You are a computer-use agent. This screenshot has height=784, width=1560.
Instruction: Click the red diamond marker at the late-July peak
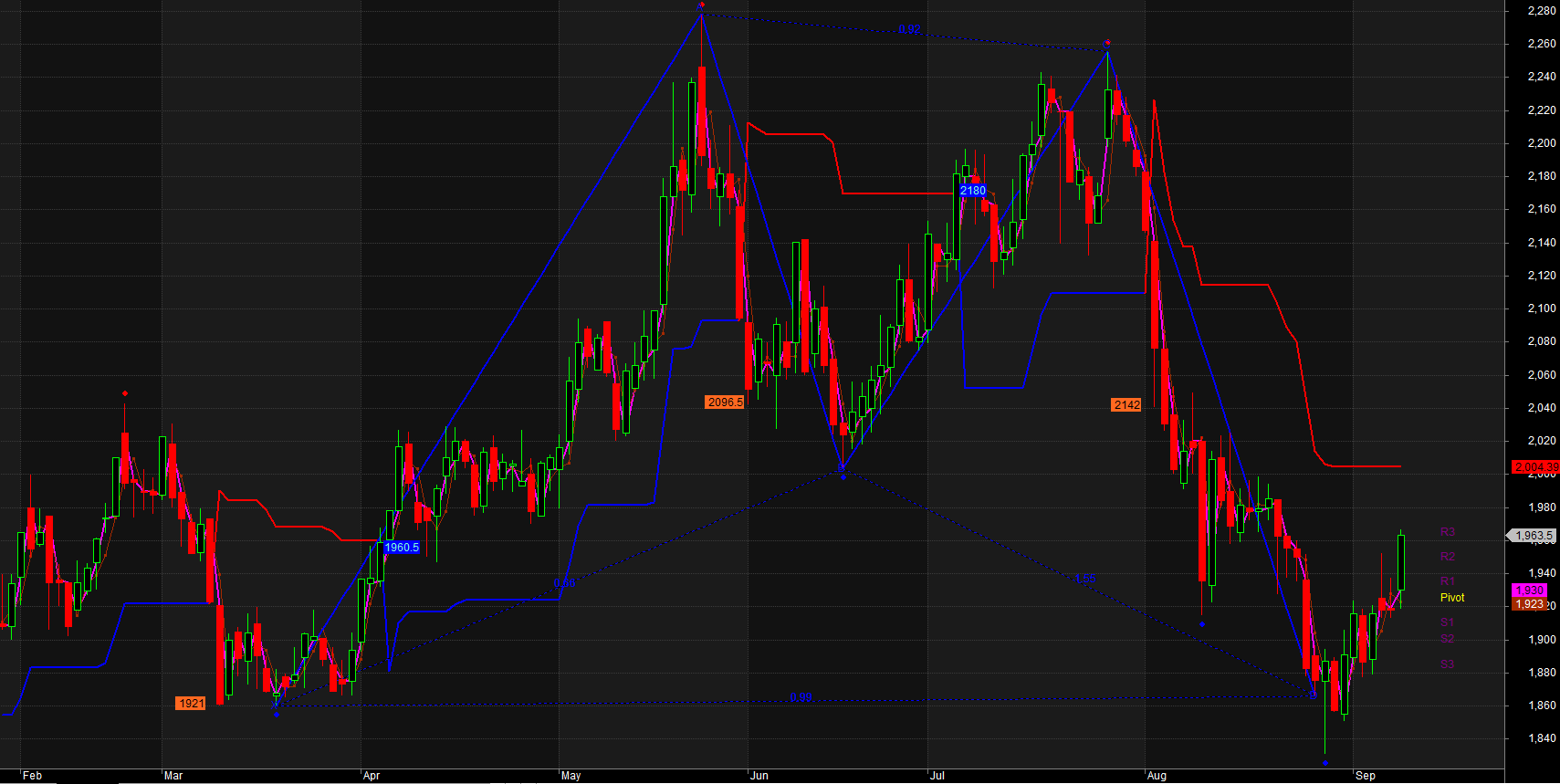click(1107, 43)
